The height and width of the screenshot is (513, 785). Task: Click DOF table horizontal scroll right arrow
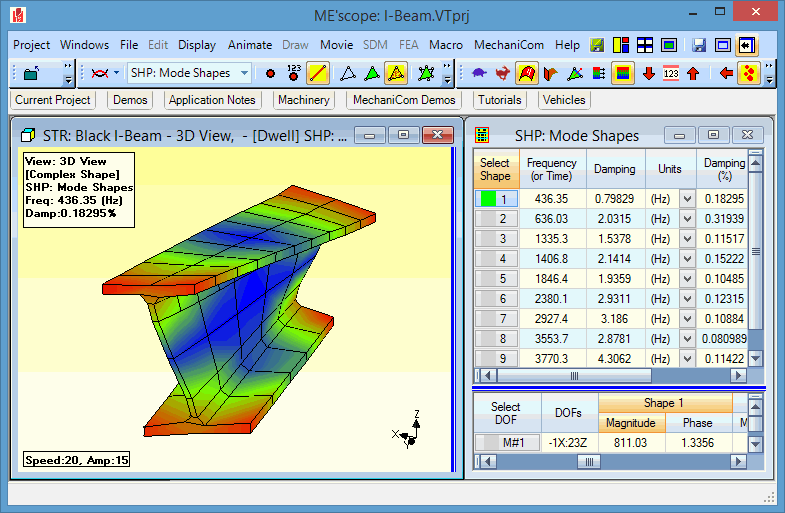coord(738,461)
